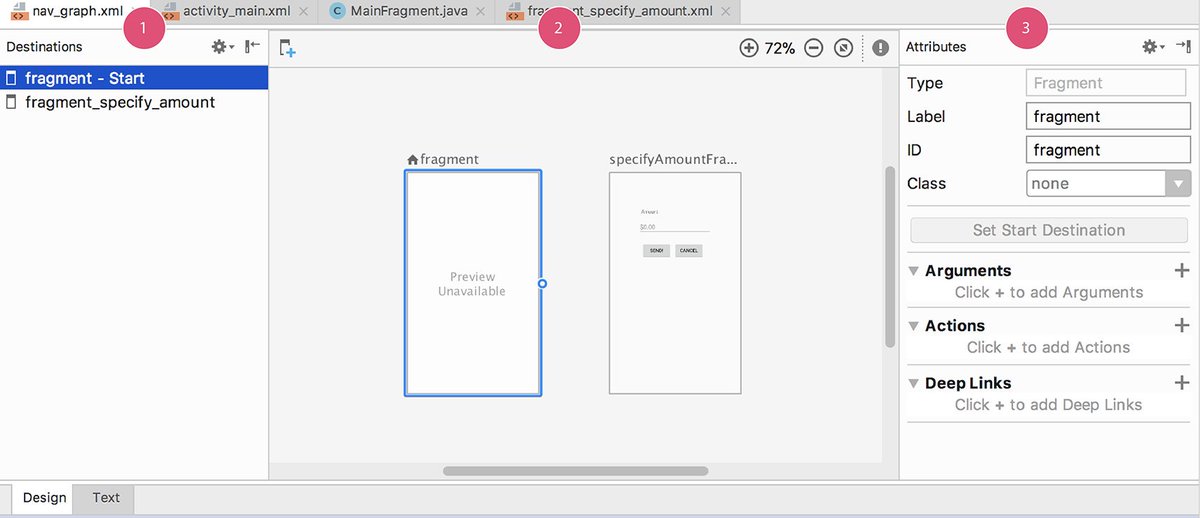
Task: Click the new destination icon
Action: point(287,48)
